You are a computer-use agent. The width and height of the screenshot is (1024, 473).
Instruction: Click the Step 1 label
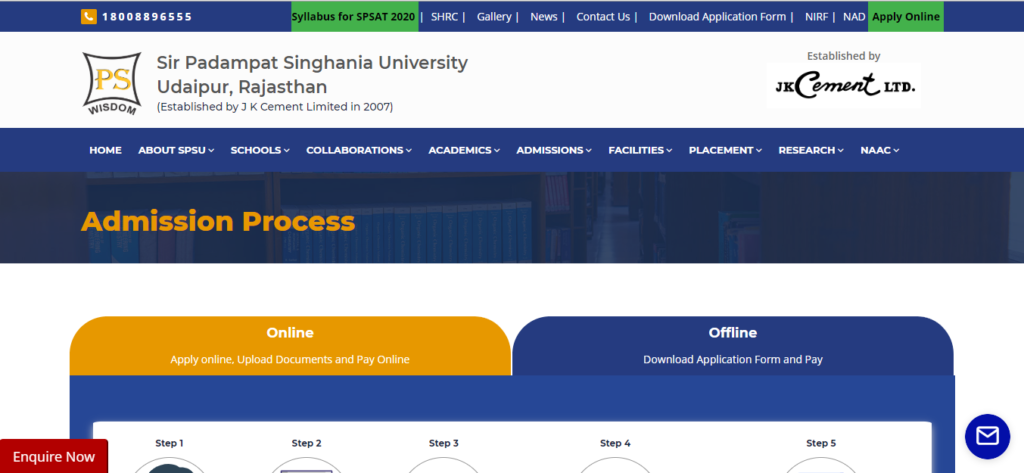point(169,443)
